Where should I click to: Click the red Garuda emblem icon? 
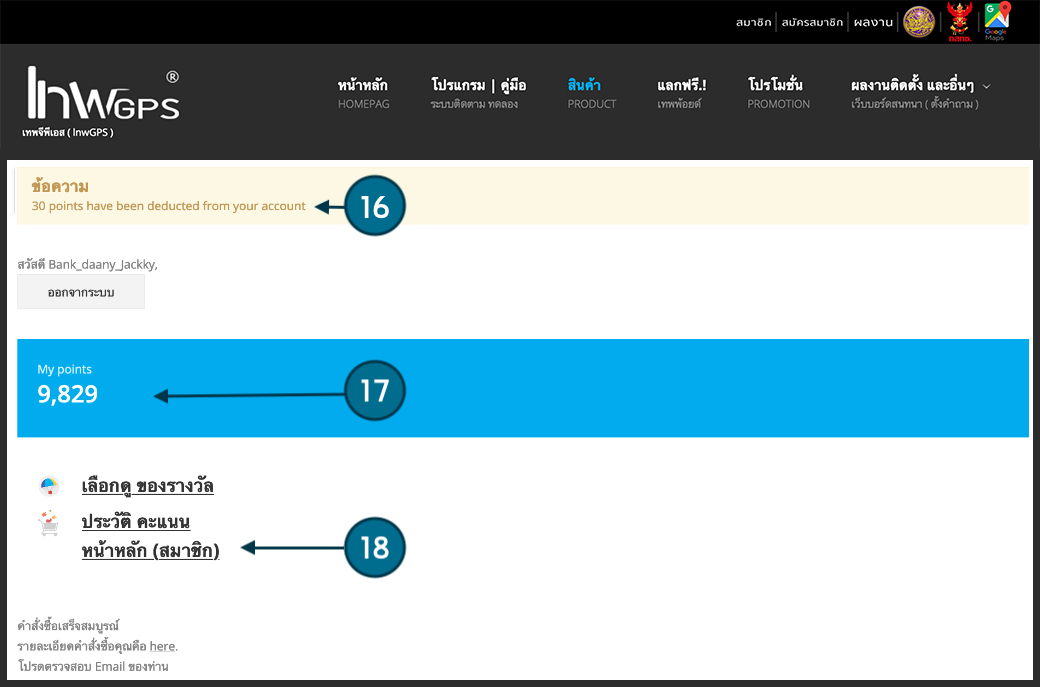pyautogui.click(x=960, y=21)
